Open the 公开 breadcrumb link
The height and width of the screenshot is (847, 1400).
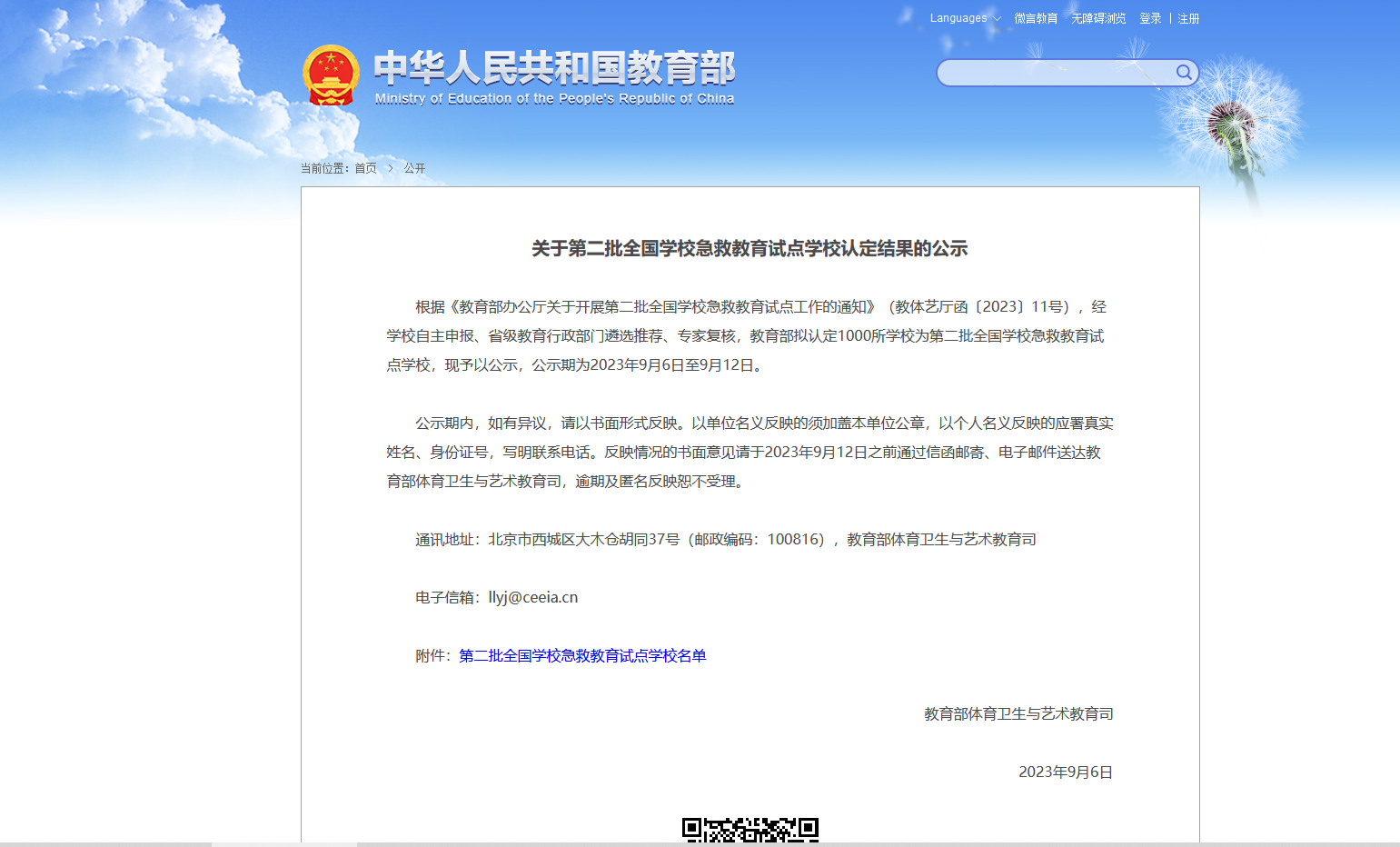coord(414,168)
